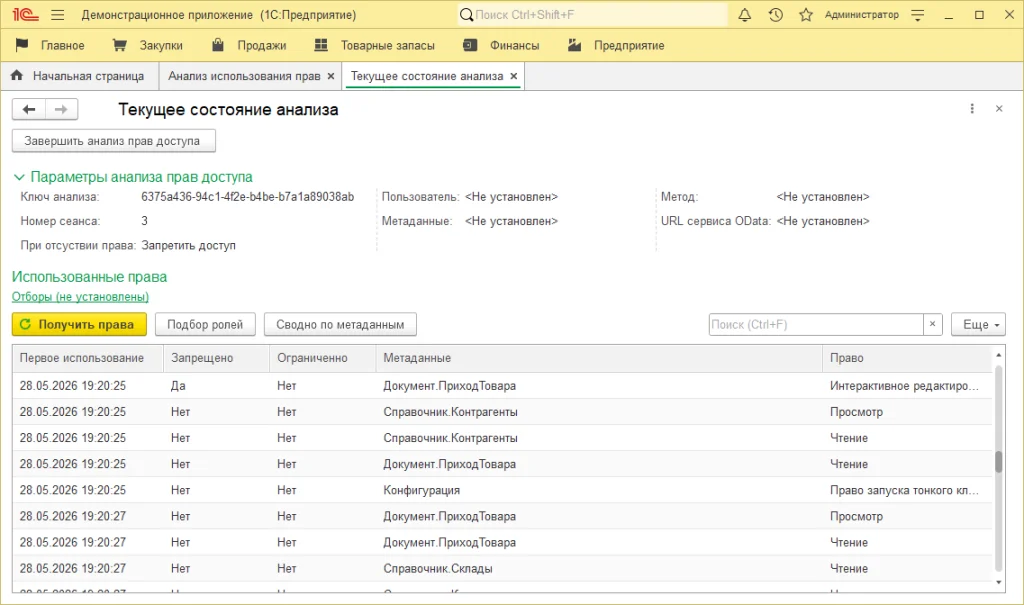Click the forward arrow navigation button
1024x605 pixels.
61,109
